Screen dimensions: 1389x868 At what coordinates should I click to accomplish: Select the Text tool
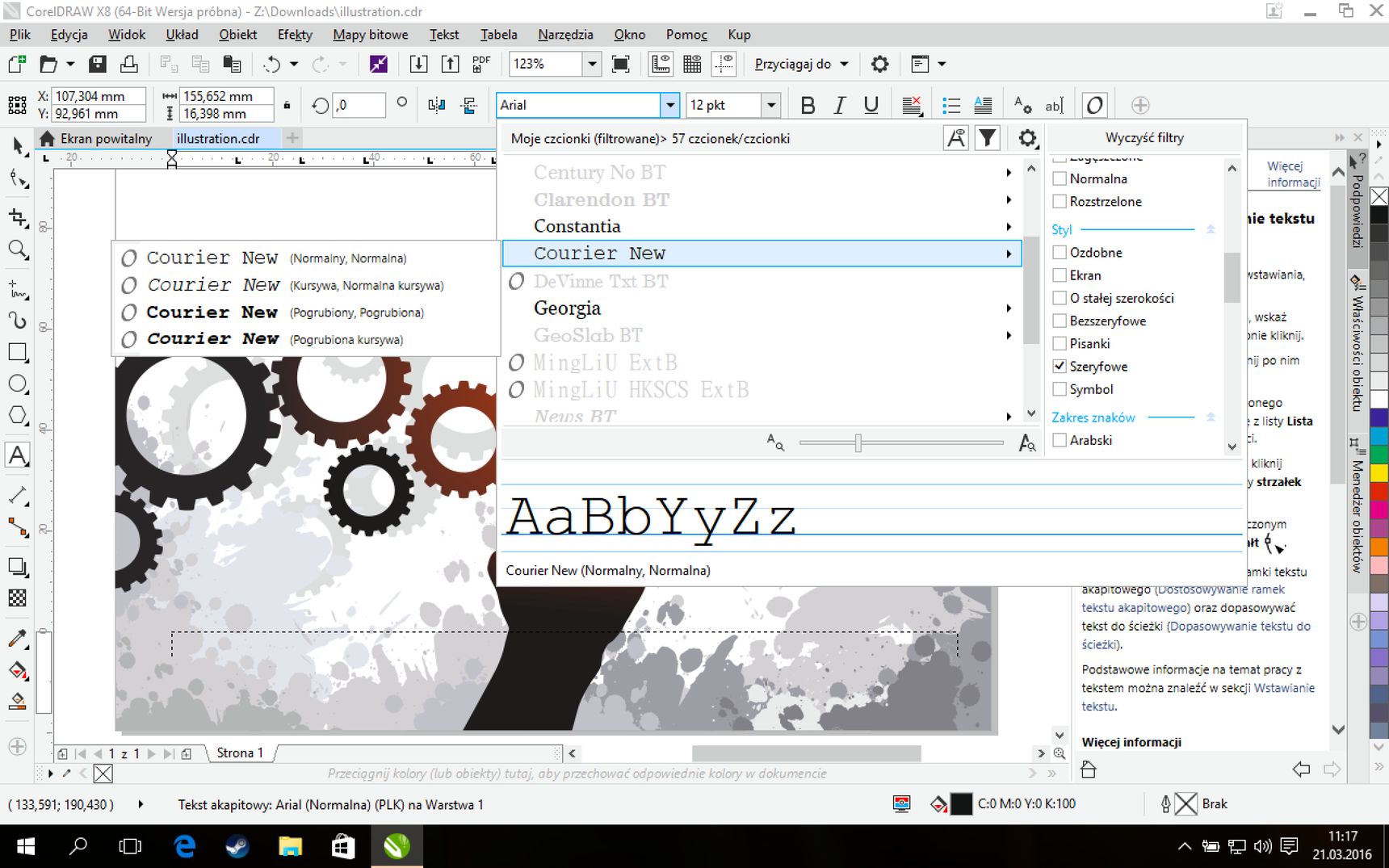[x=18, y=455]
